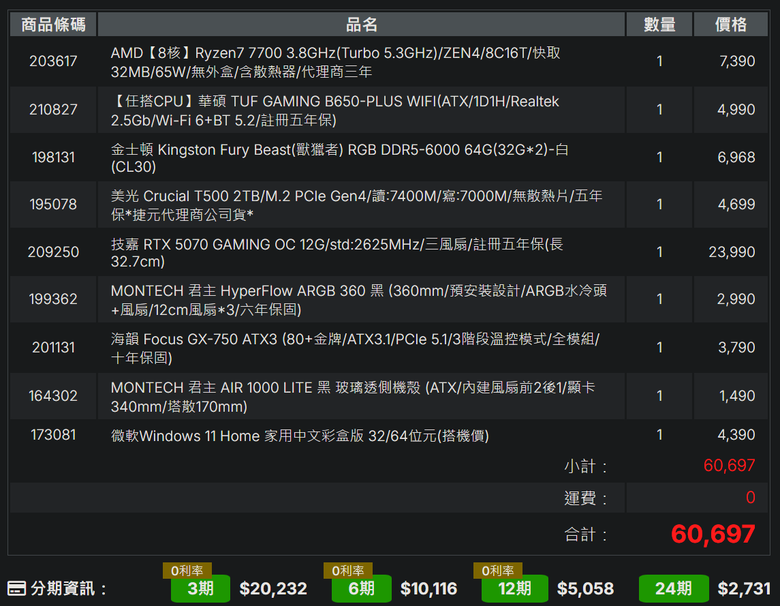Click the 分期資訊 label
This screenshot has width=780, height=606.
(x=69, y=589)
